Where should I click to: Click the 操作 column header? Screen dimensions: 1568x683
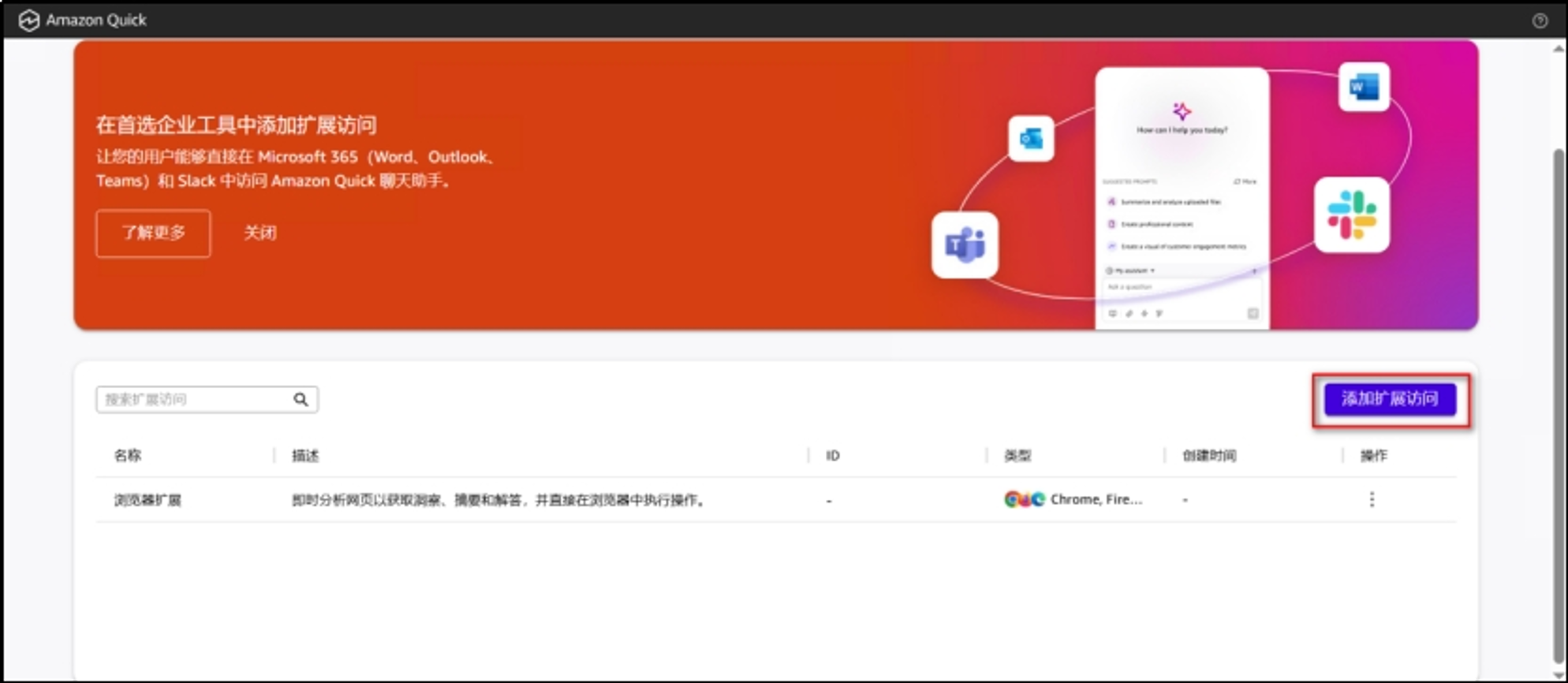tap(1373, 455)
